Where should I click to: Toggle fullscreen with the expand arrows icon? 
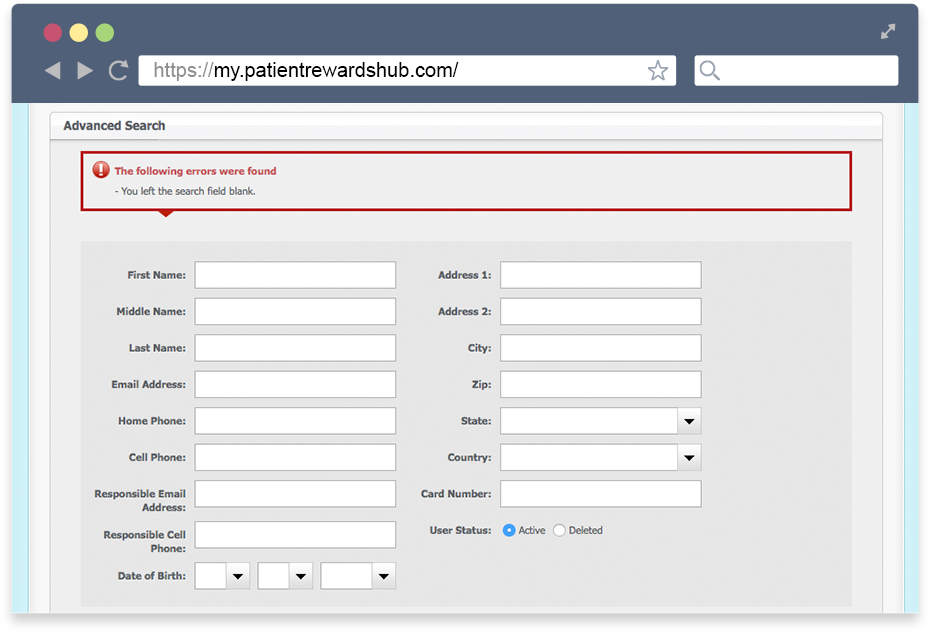point(888,31)
